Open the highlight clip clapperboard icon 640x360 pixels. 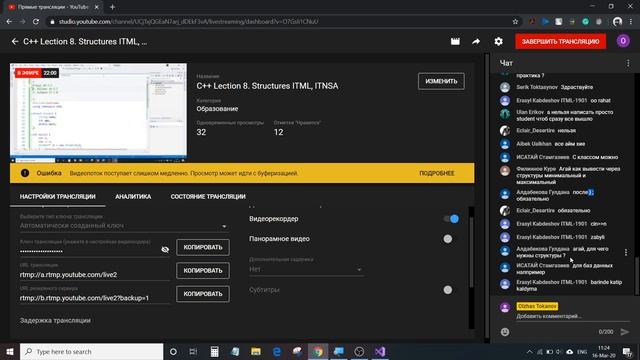[455, 41]
